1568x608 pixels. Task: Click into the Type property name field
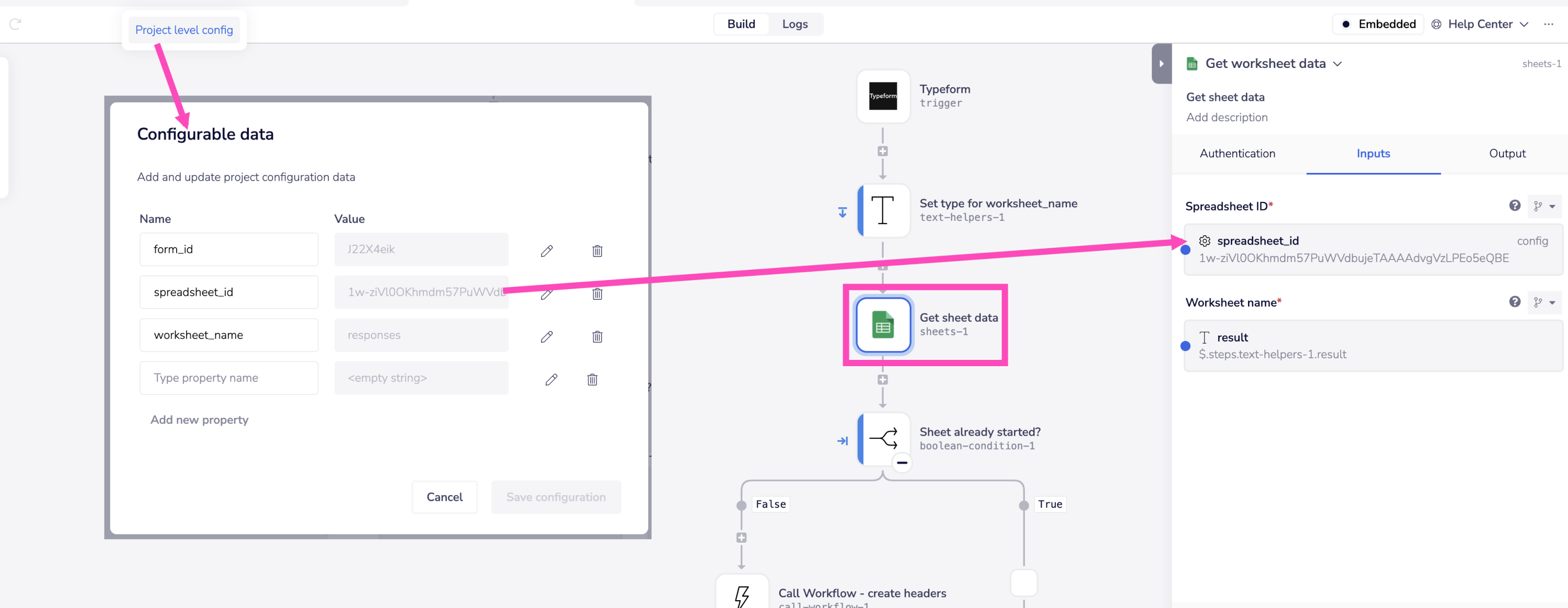pyautogui.click(x=229, y=377)
